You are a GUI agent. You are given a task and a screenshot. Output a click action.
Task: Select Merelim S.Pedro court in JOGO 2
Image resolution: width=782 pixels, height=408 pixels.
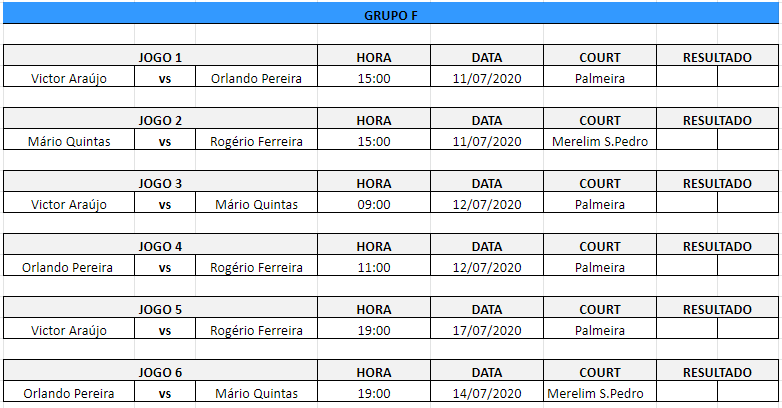coord(600,141)
